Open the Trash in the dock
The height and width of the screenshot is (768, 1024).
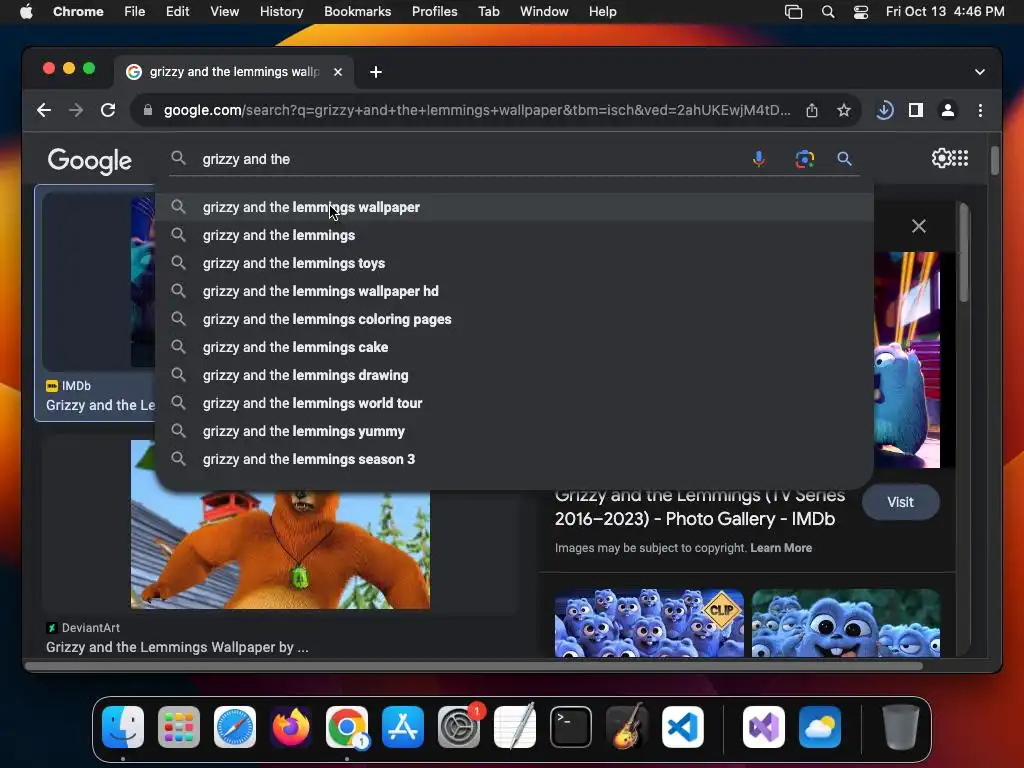coord(901,727)
